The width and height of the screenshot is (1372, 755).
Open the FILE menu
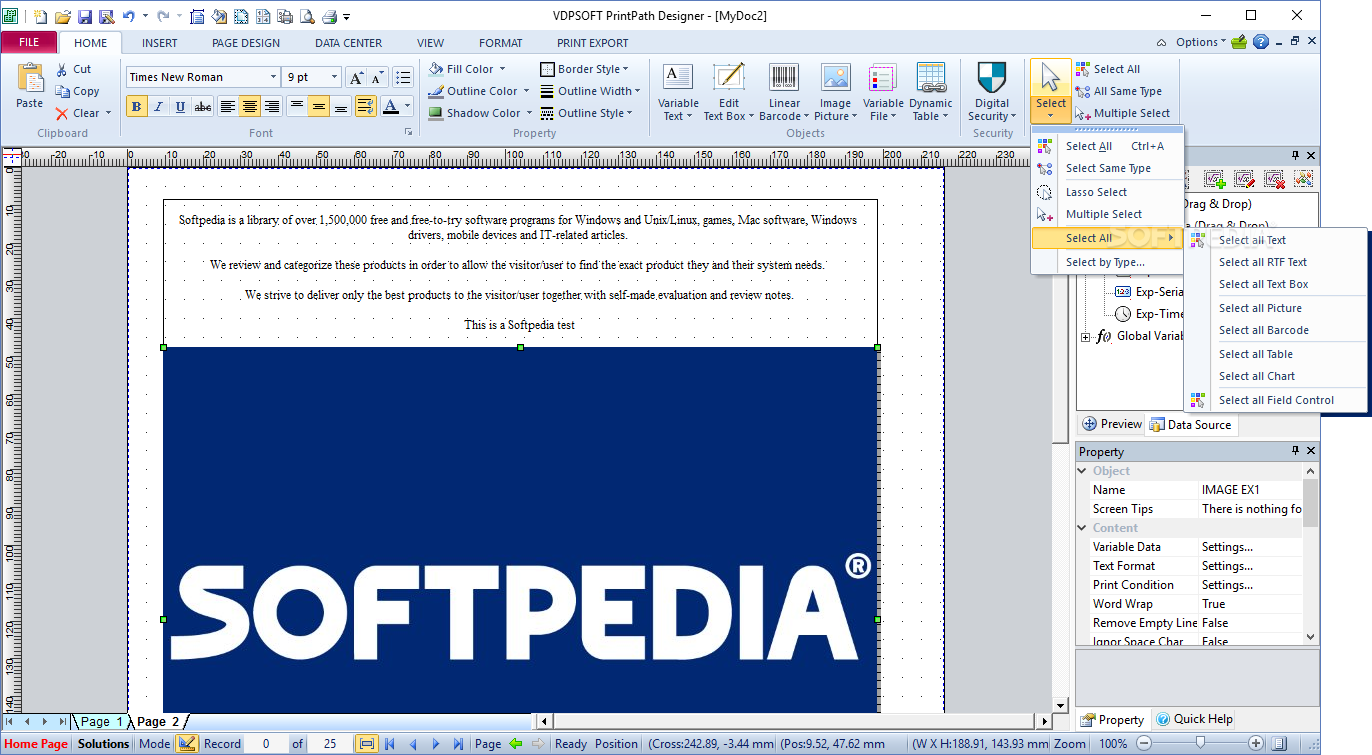[x=29, y=43]
